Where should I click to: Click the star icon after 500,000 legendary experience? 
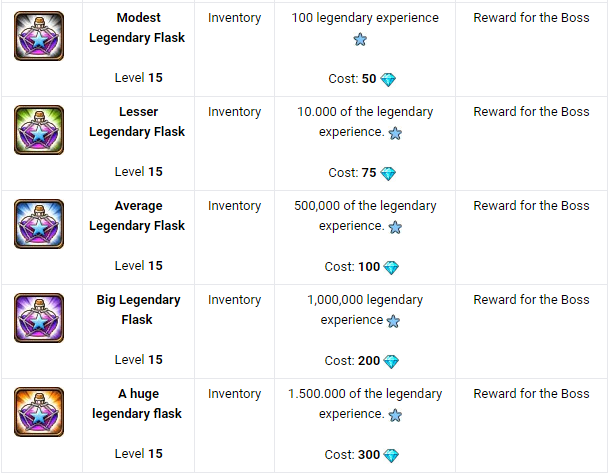[x=395, y=227]
